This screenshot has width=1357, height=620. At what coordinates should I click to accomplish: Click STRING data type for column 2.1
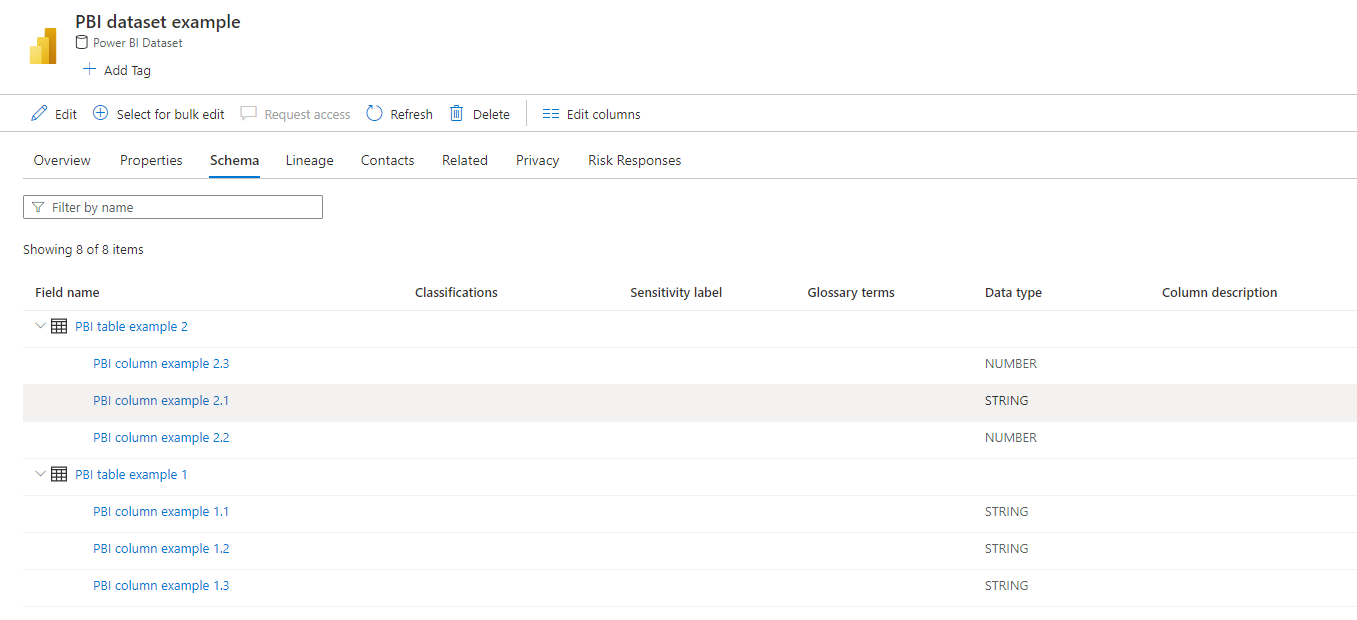point(1007,401)
